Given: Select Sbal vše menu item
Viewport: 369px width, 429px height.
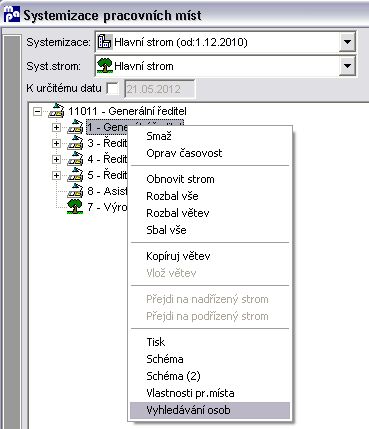Looking at the screenshot, I should pyautogui.click(x=210, y=230).
